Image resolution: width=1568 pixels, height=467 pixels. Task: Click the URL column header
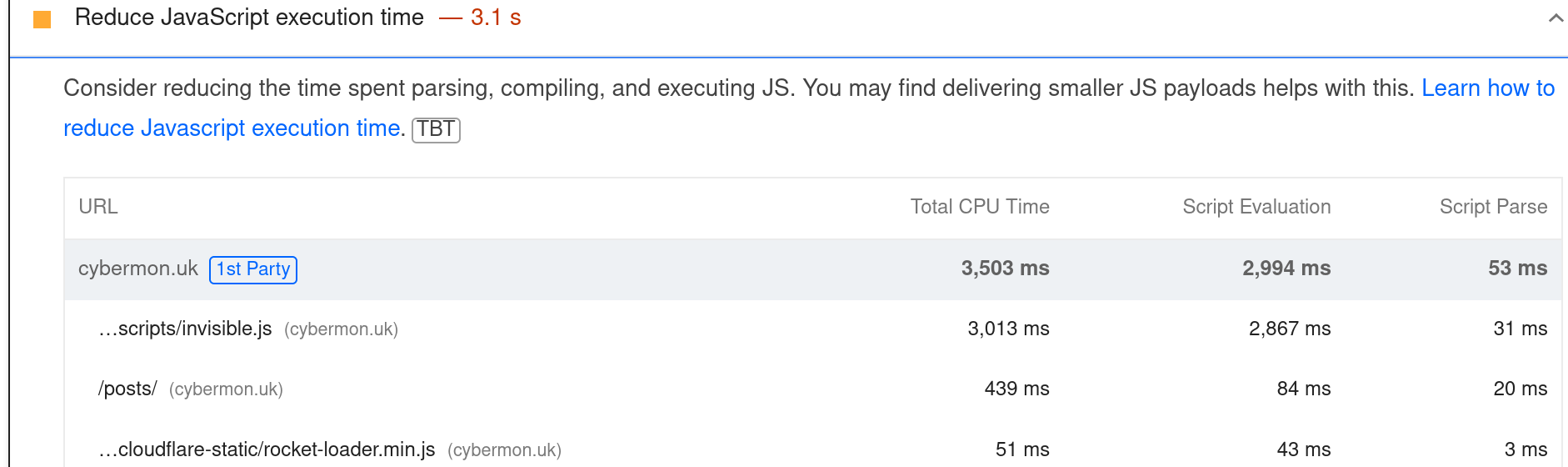pyautogui.click(x=98, y=207)
